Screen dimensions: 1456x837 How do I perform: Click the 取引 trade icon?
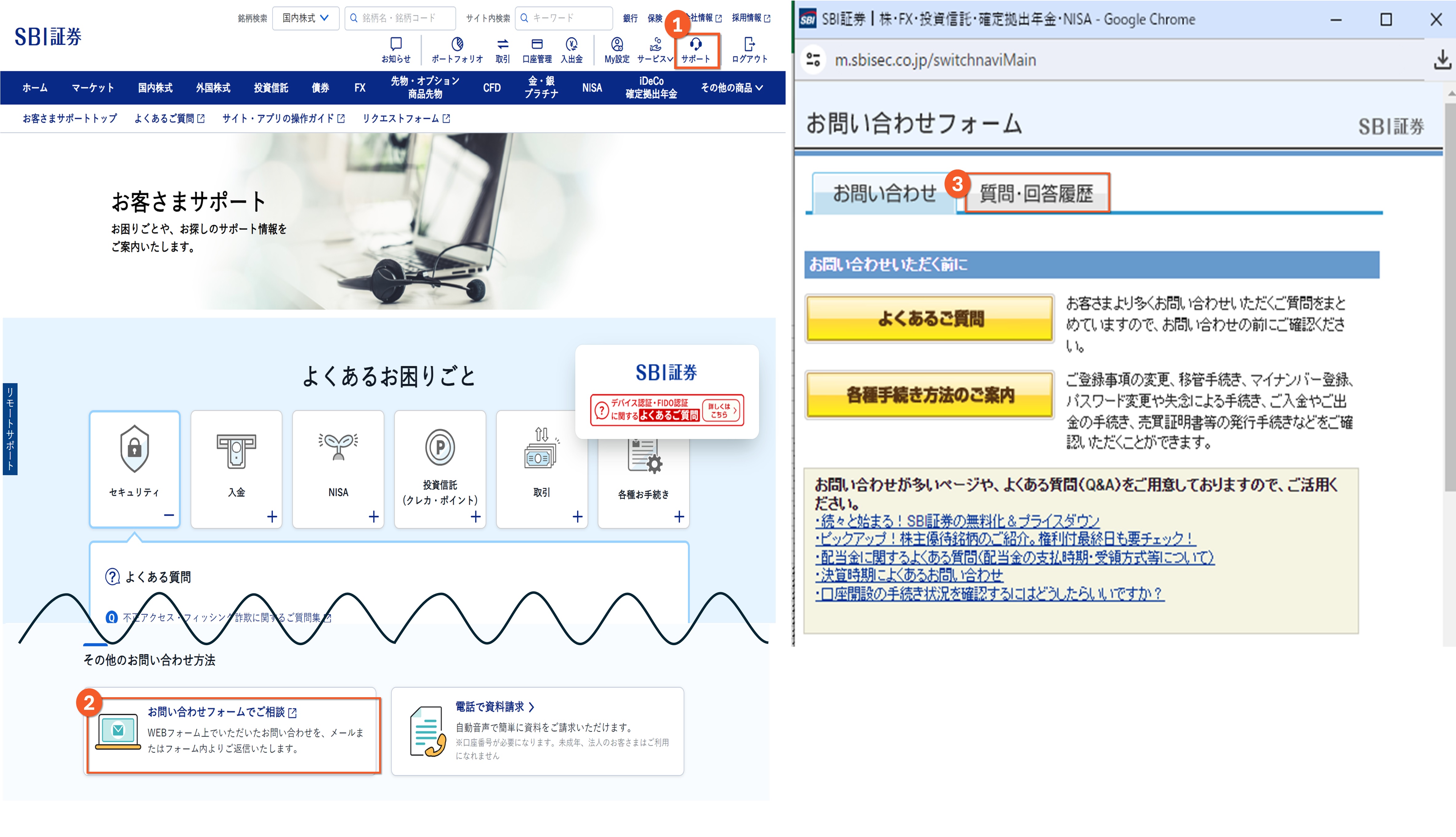502,50
